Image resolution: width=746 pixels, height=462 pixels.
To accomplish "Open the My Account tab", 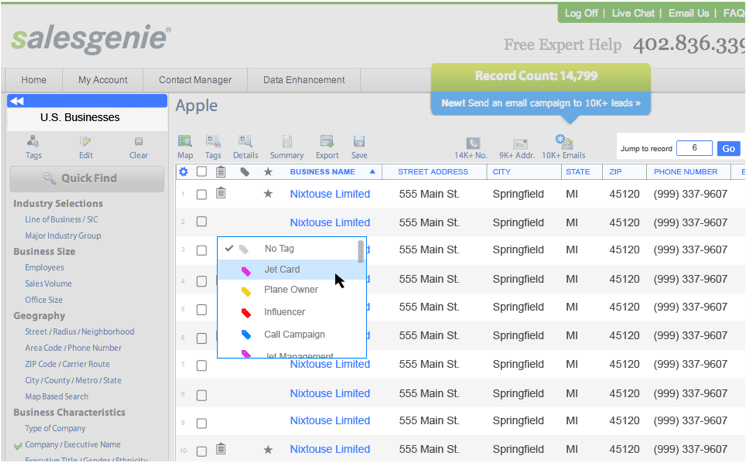I will (x=103, y=80).
